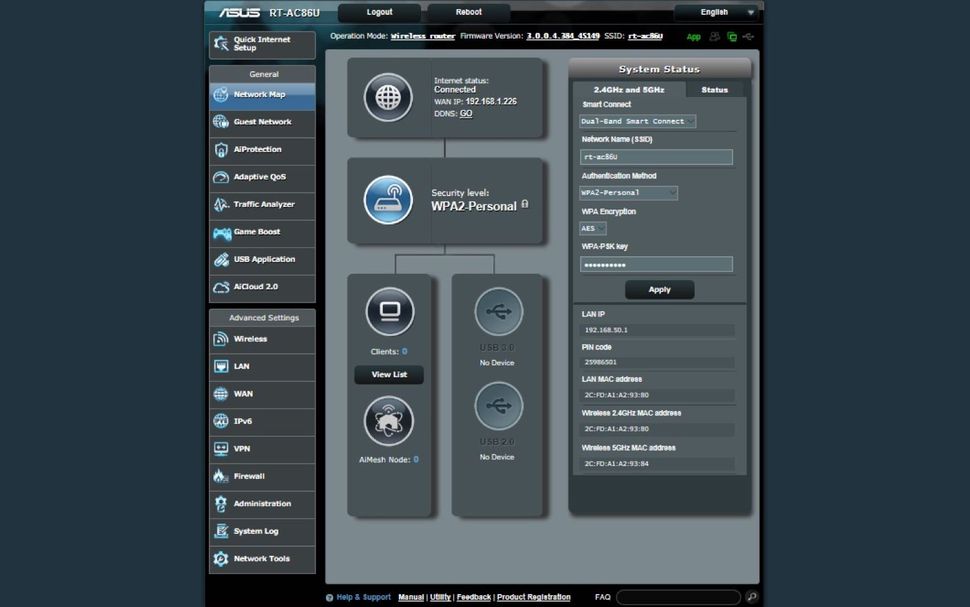
Task: Select the USB 3.0 port icon
Action: point(499,311)
